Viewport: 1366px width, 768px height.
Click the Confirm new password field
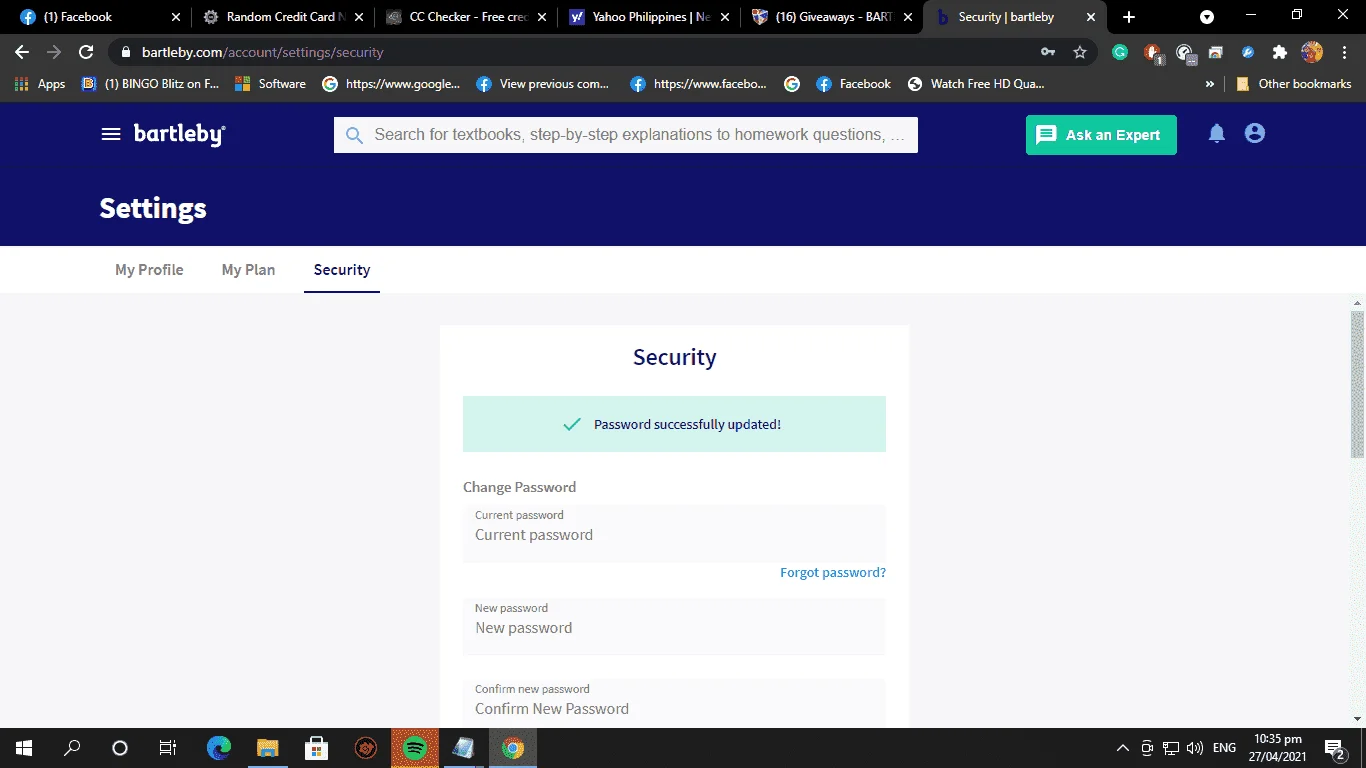(674, 703)
